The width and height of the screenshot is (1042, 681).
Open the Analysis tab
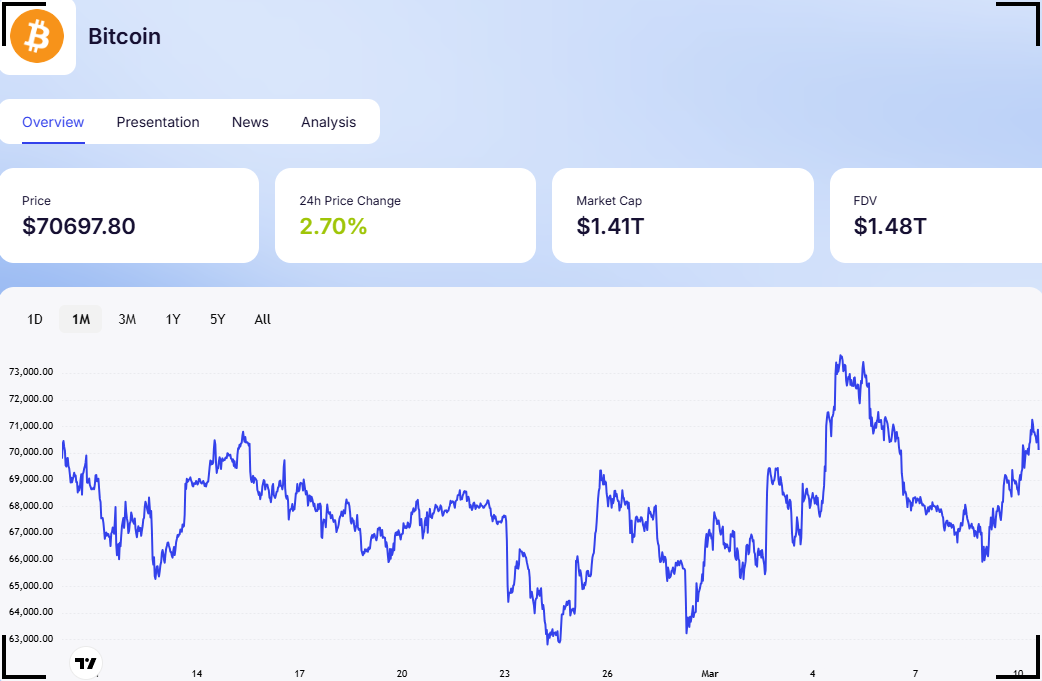tap(328, 122)
